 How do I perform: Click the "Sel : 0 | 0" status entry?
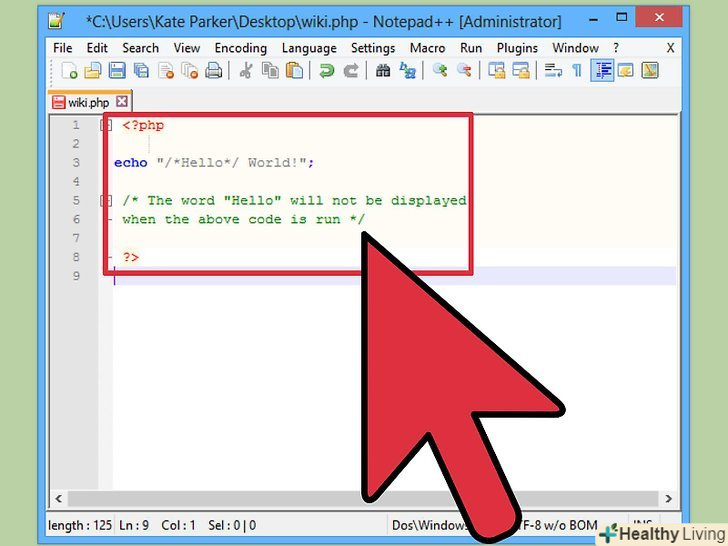click(x=232, y=525)
